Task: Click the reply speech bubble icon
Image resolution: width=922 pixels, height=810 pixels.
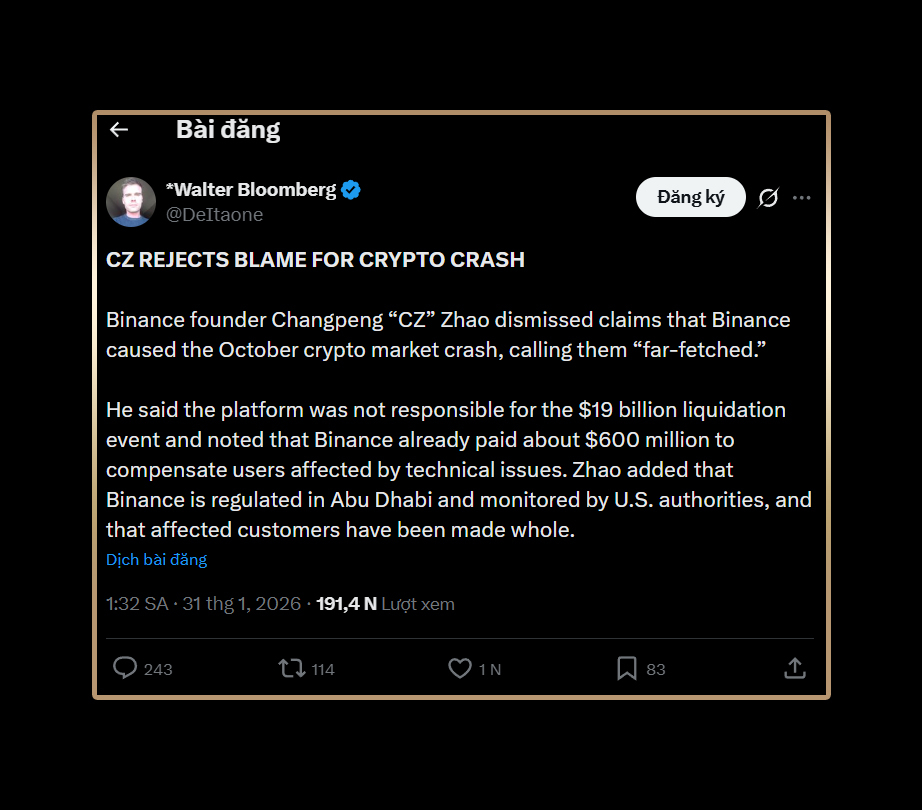Action: click(x=125, y=668)
